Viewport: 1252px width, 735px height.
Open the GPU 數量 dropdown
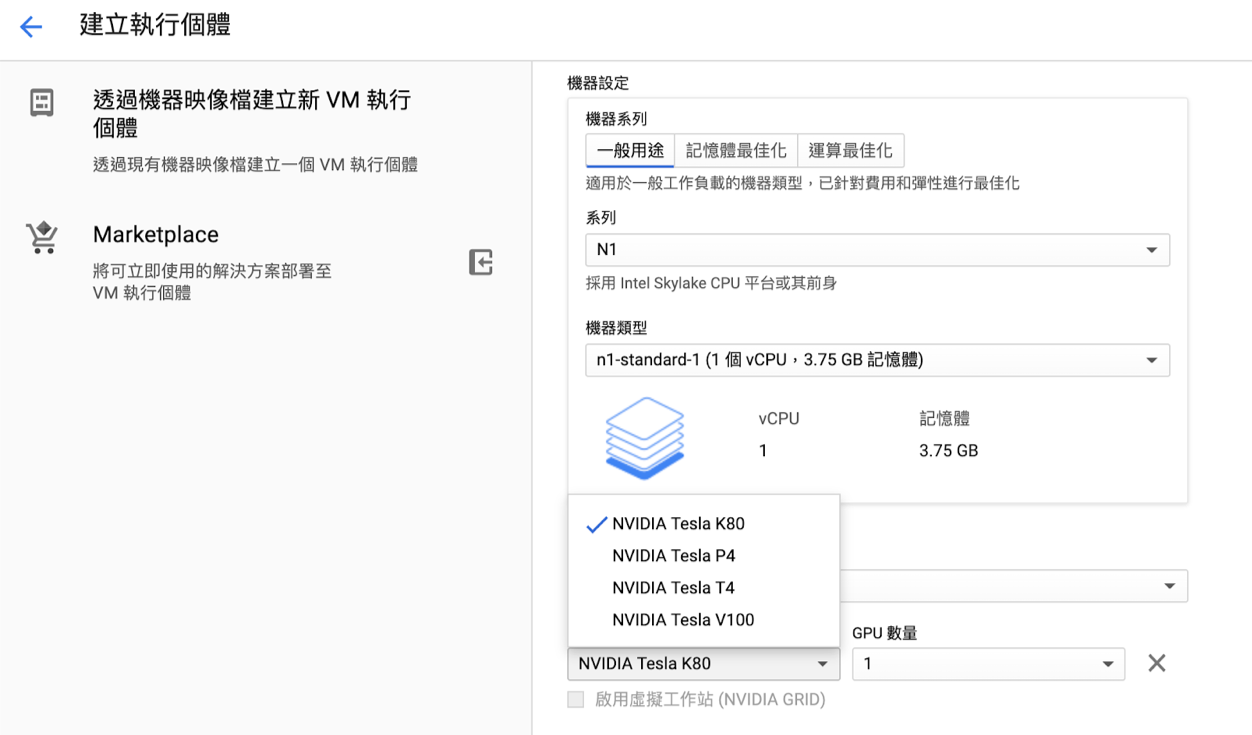point(988,664)
